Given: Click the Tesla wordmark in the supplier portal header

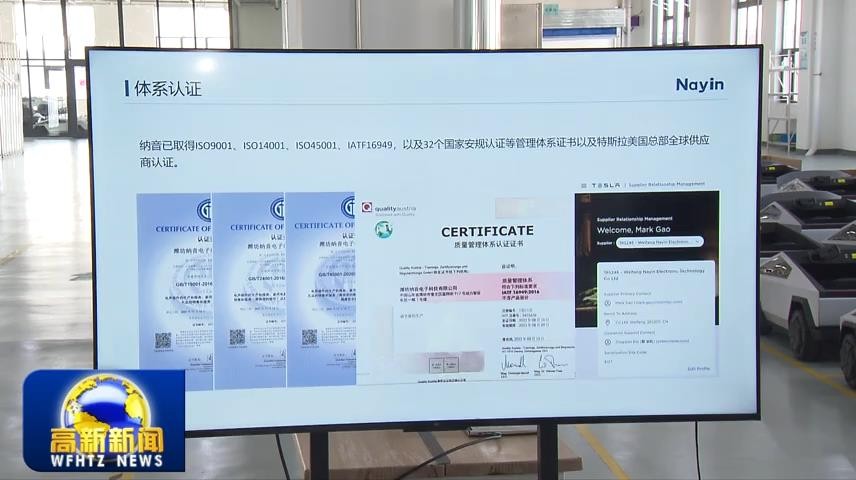Looking at the screenshot, I should [x=606, y=186].
